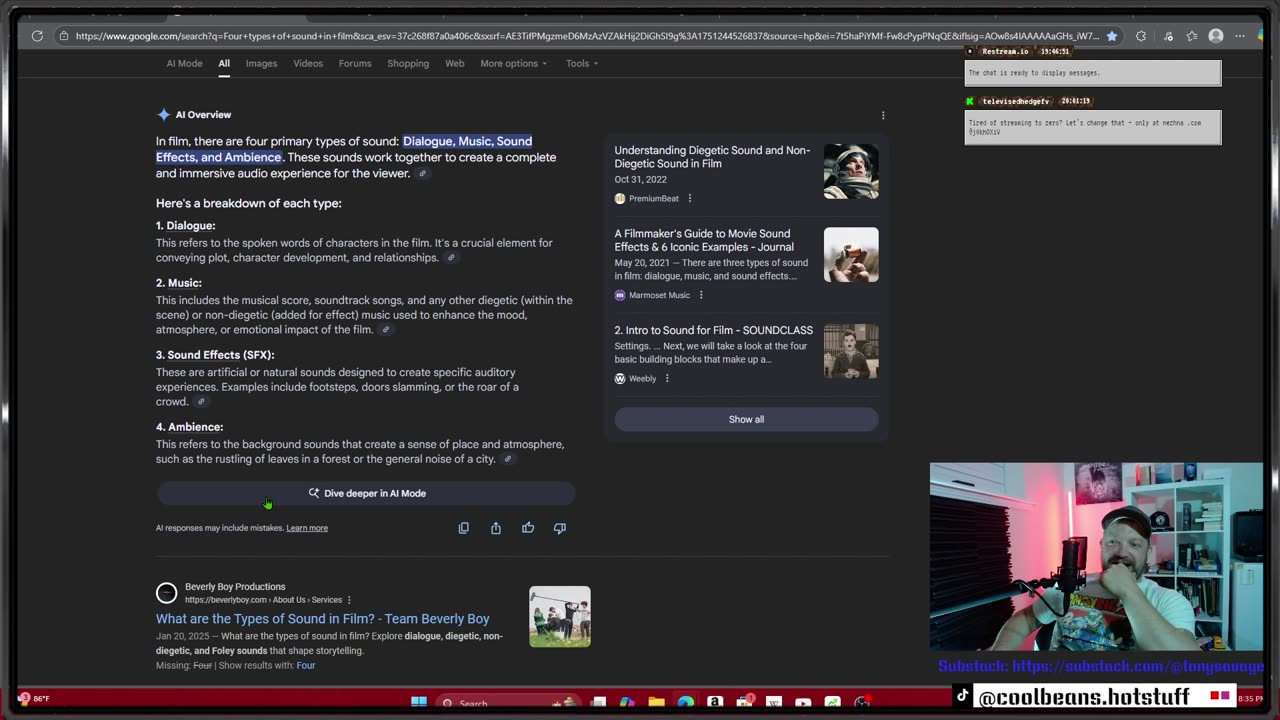Viewport: 1280px width, 720px height.
Task: Click the AI Overview heading
Action: tap(203, 115)
